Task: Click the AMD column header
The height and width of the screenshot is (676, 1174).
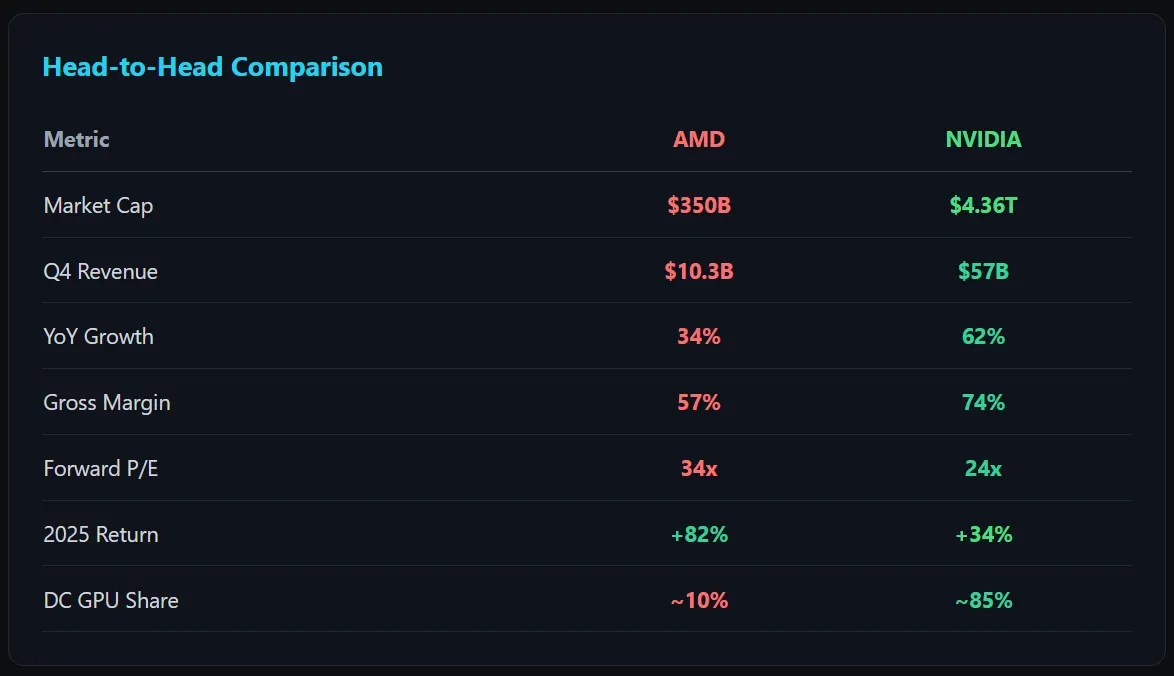Action: tap(699, 139)
